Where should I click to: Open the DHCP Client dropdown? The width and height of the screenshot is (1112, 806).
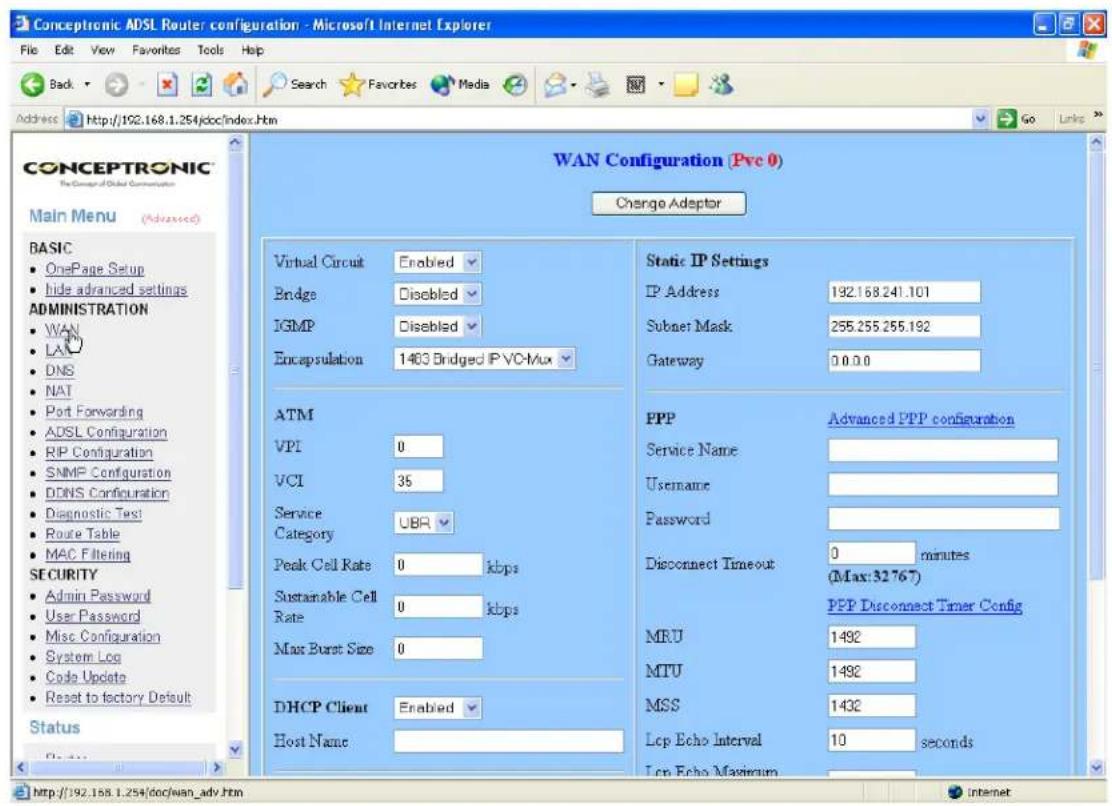(438, 707)
